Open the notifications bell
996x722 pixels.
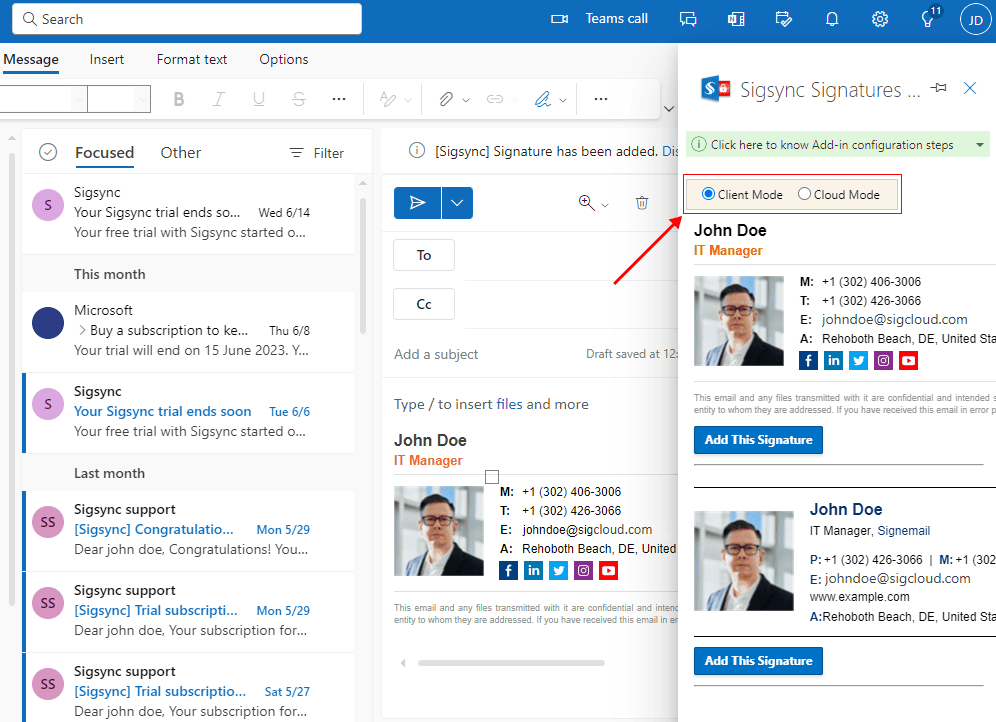832,19
